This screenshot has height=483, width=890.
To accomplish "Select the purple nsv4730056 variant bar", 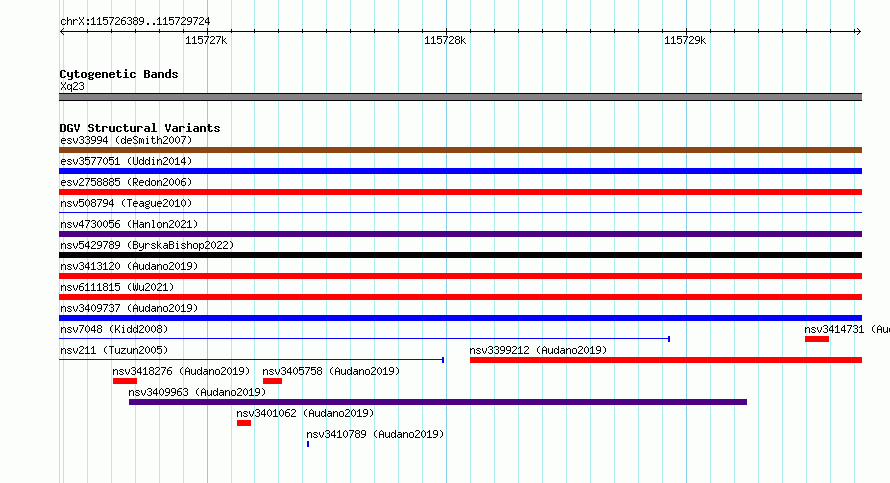I will [460, 234].
